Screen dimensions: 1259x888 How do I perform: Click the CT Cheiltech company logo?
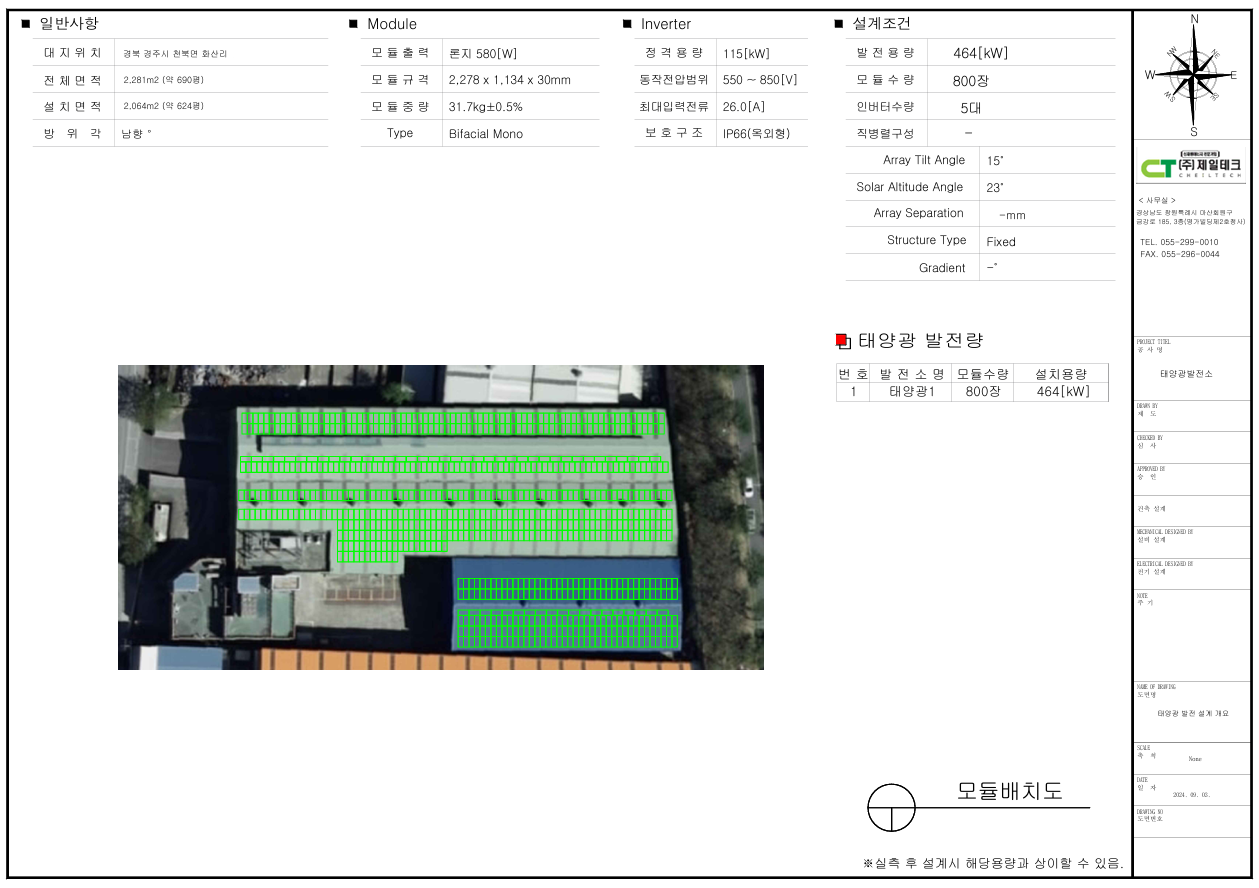pyautogui.click(x=1193, y=165)
